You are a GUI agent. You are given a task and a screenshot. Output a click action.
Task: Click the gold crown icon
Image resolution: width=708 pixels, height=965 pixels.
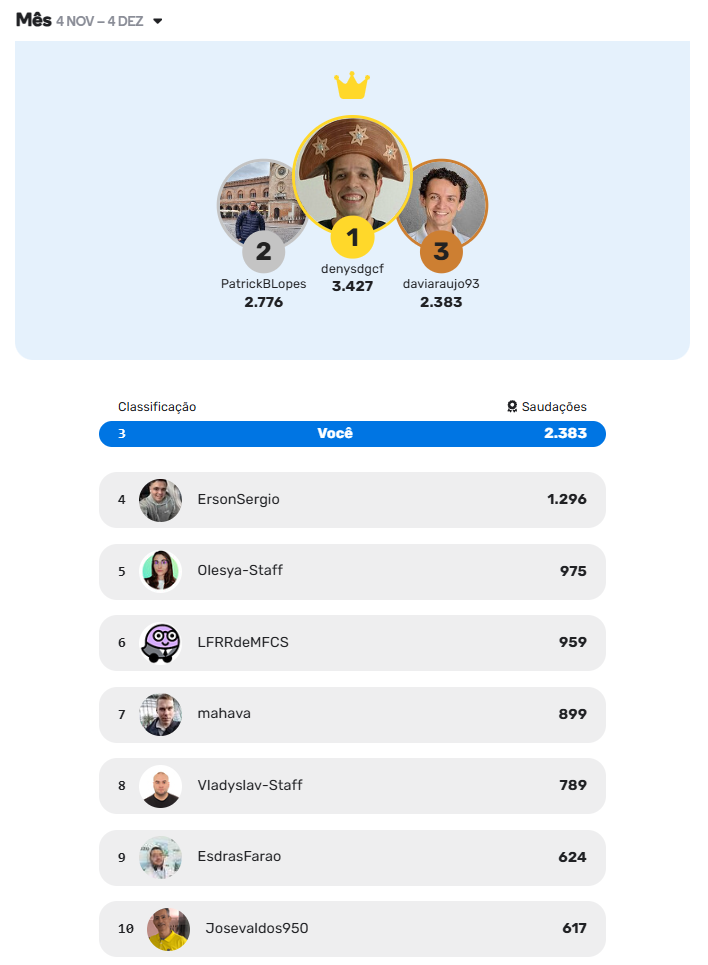tap(352, 86)
